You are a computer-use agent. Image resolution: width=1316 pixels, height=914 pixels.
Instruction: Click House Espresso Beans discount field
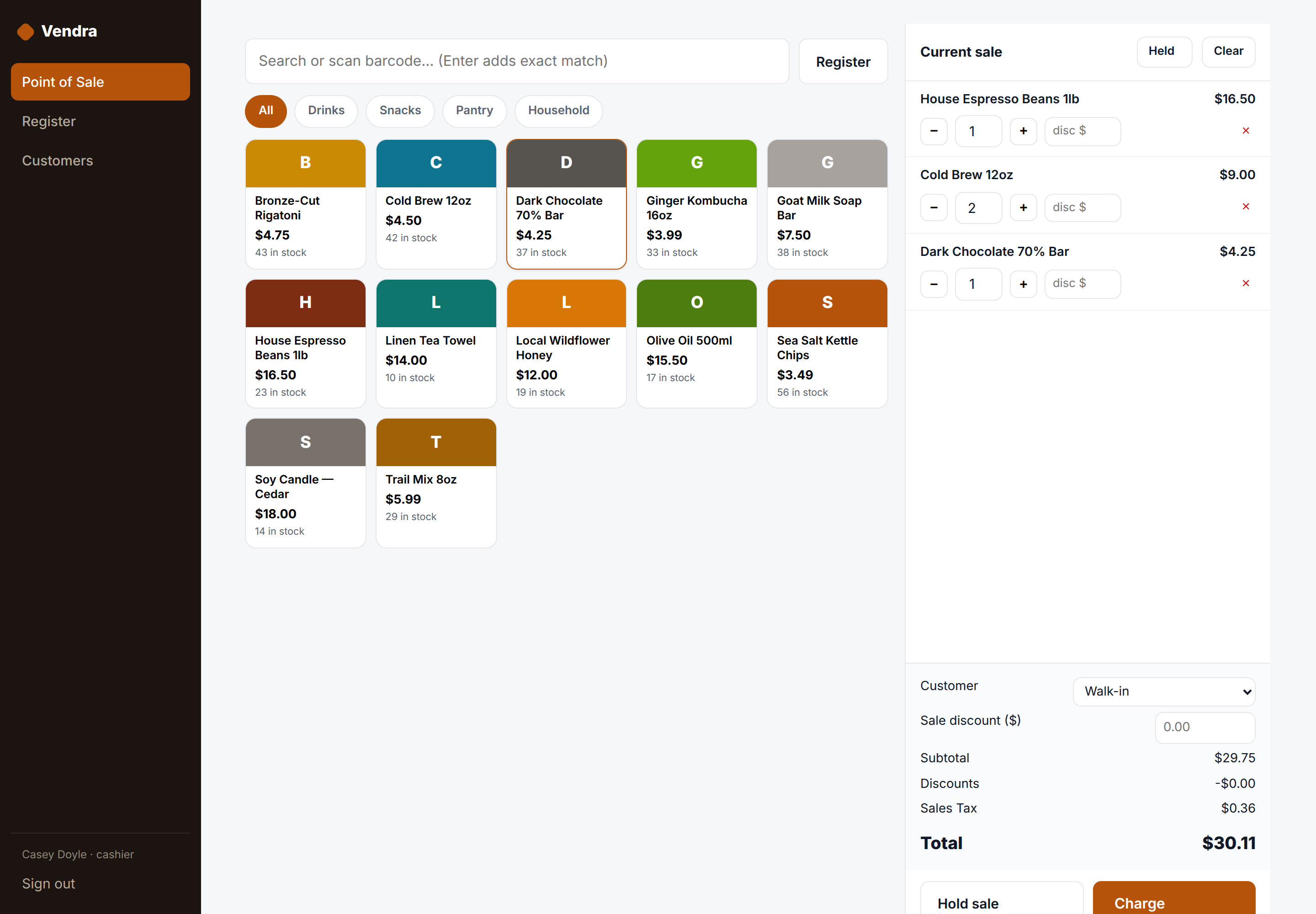(x=1083, y=131)
